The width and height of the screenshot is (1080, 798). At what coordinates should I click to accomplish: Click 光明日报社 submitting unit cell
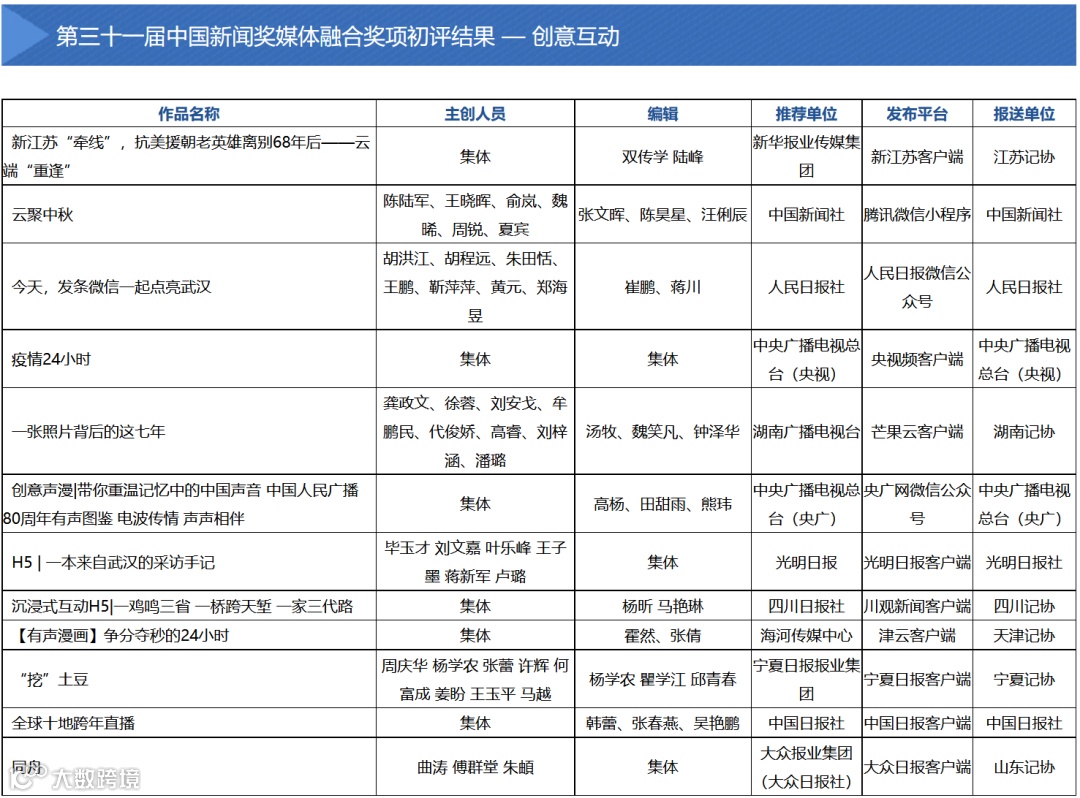coord(1024,562)
